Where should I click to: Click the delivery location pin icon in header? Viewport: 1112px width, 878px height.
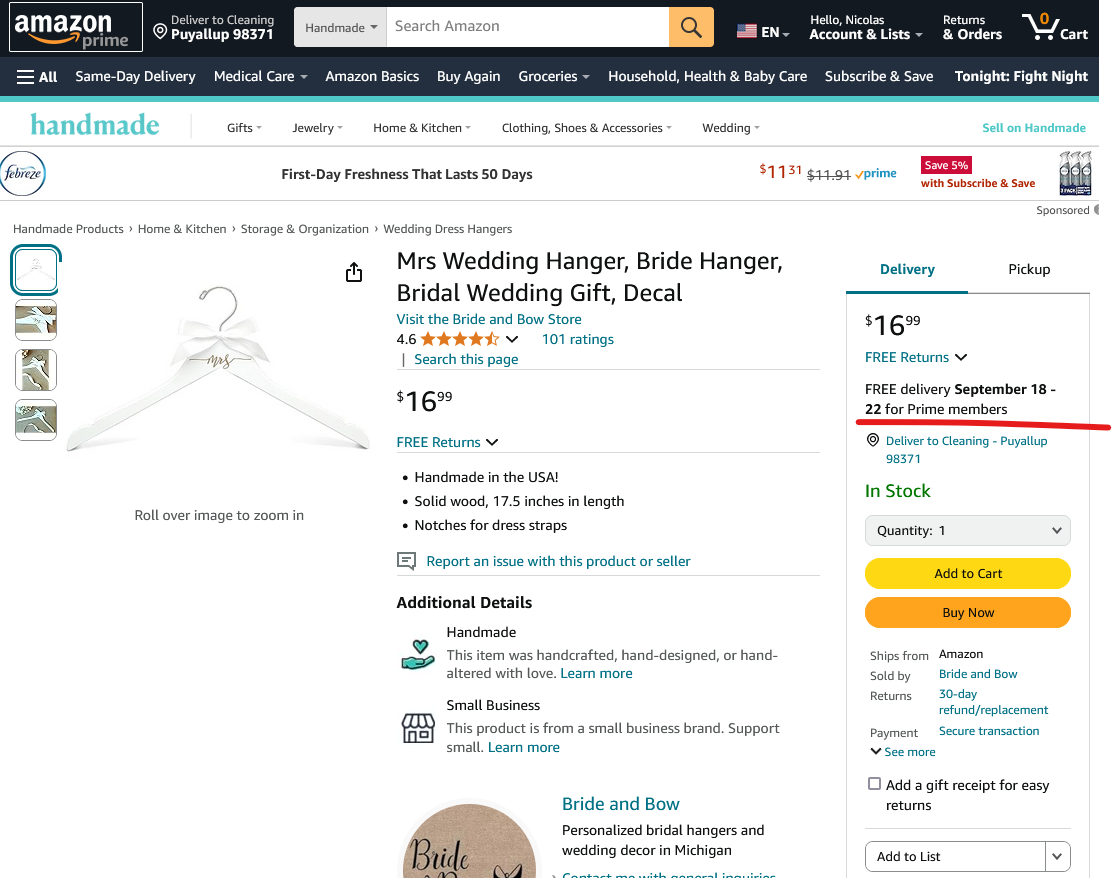(x=160, y=31)
